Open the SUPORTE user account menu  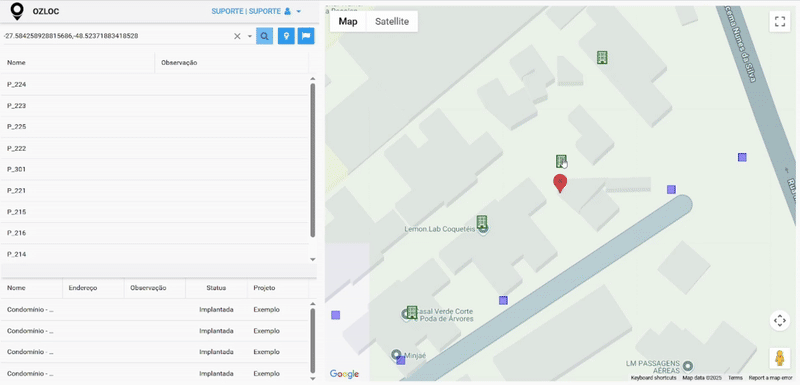(x=256, y=11)
